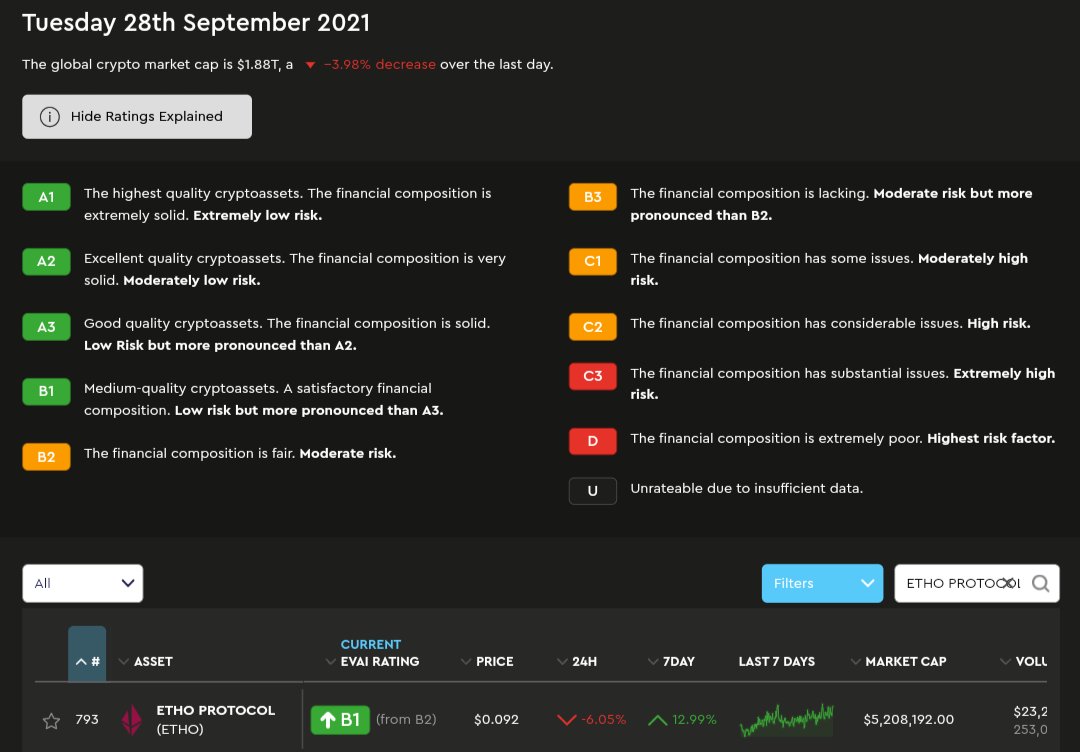
Task: Expand the Filters dropdown
Action: (x=821, y=582)
